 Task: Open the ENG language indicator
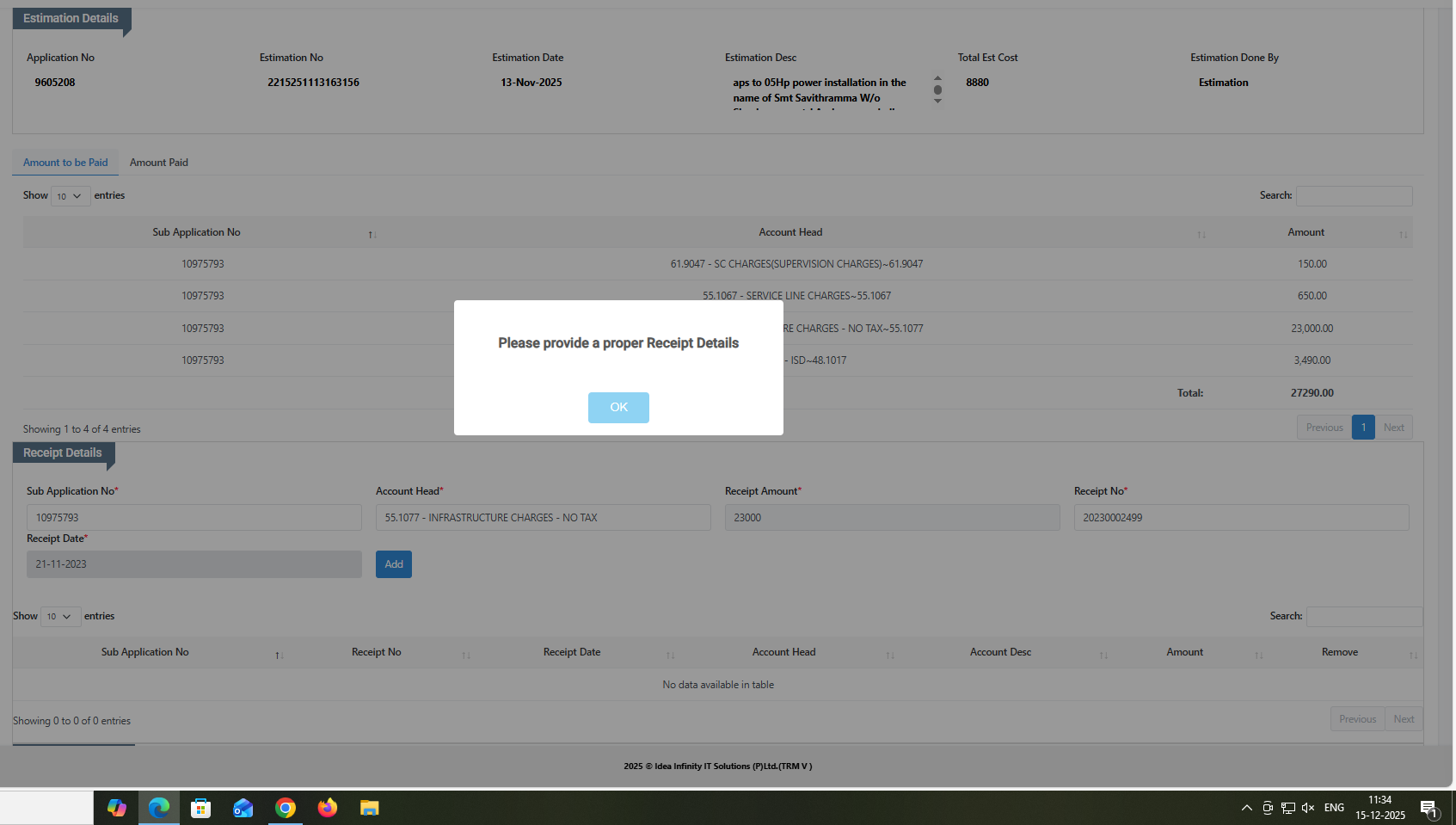click(1334, 808)
